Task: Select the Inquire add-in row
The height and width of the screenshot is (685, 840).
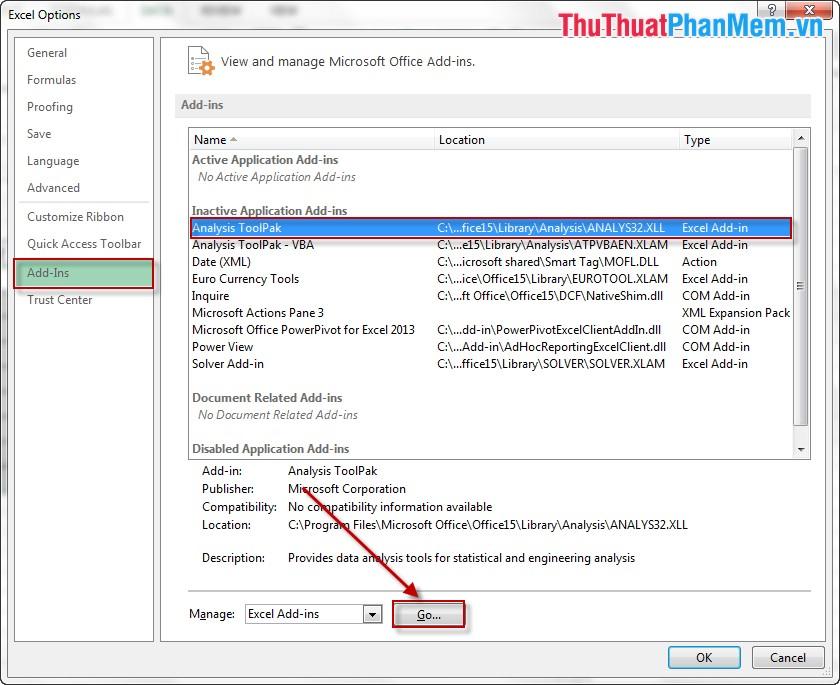Action: pos(491,296)
